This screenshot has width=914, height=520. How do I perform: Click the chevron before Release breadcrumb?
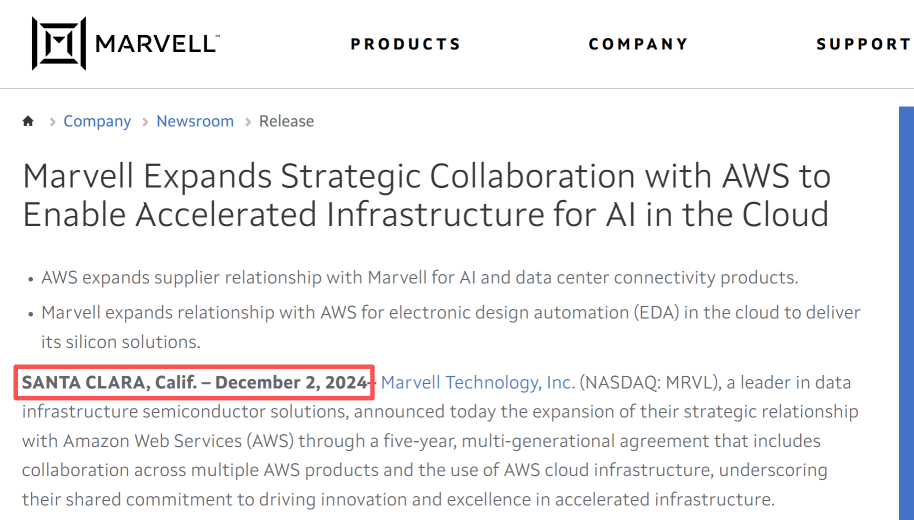pos(248,122)
